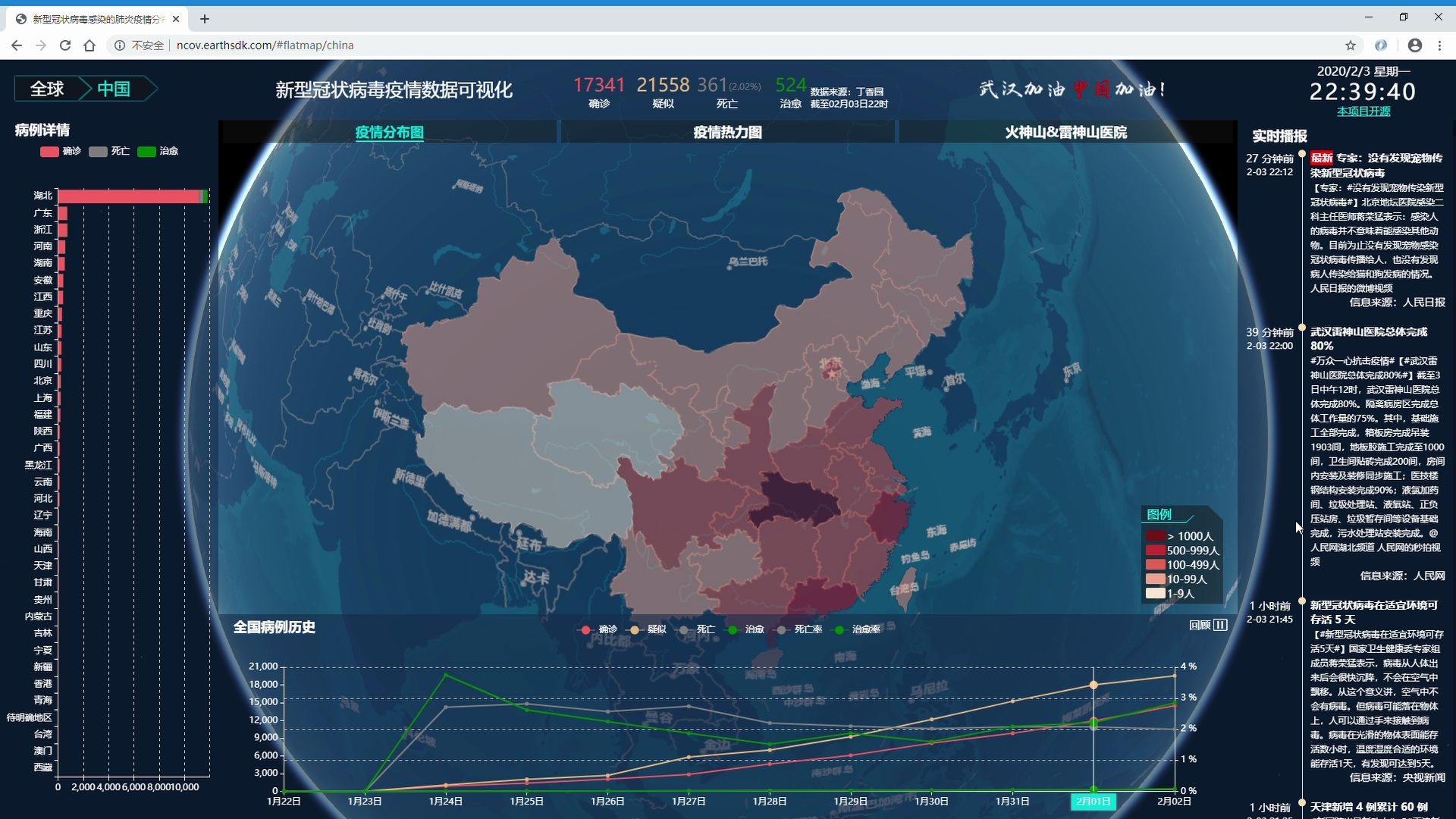Click the 1-9人 legend color swatch
The image size is (1456, 819).
click(x=1155, y=594)
